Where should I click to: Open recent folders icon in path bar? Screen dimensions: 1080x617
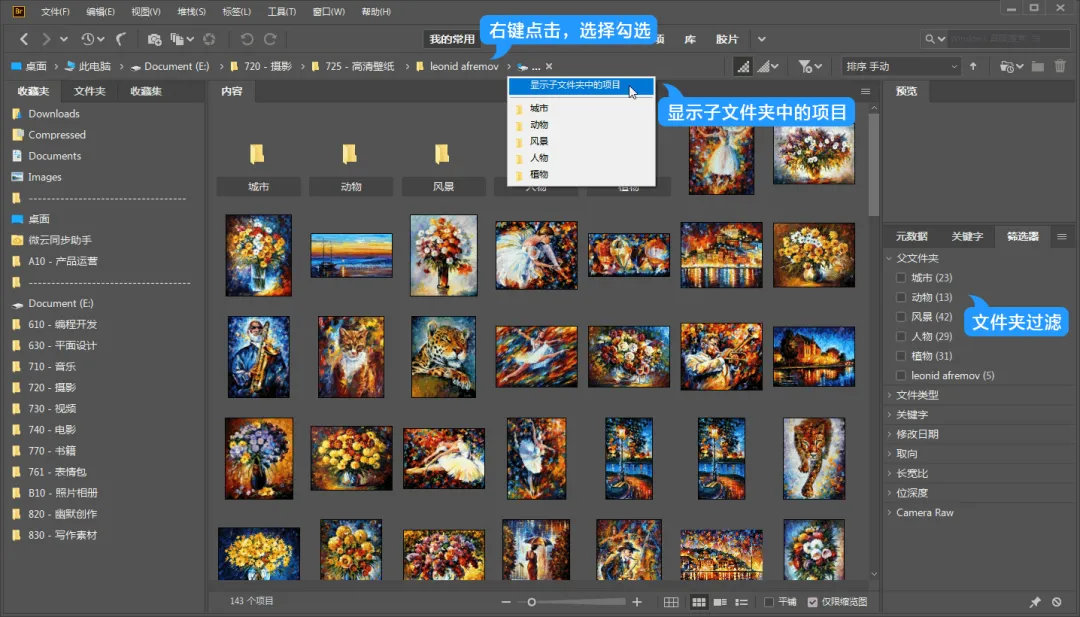click(1010, 67)
